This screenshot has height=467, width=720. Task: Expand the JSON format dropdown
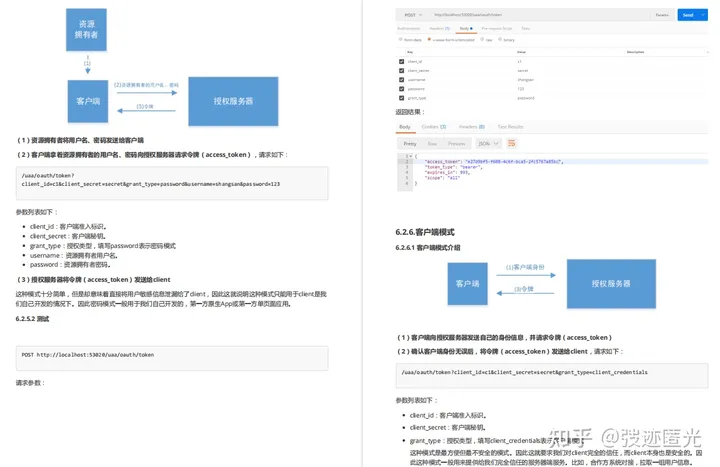488,144
